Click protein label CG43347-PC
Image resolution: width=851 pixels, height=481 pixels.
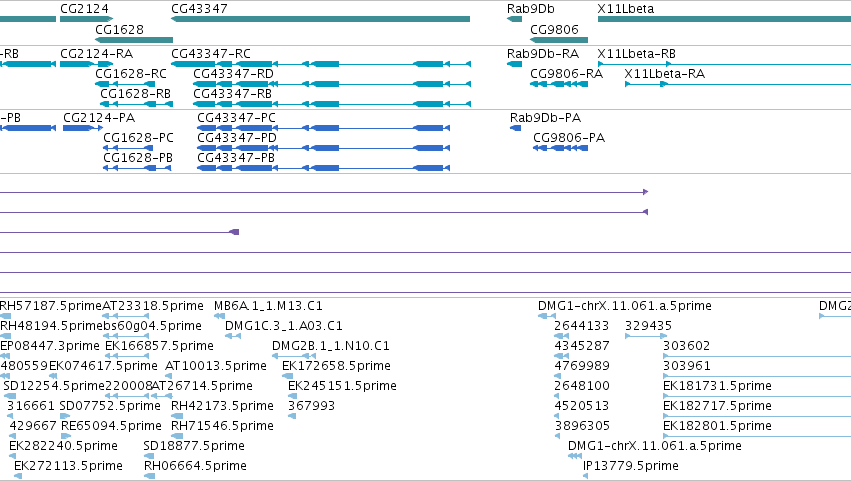[237, 118]
